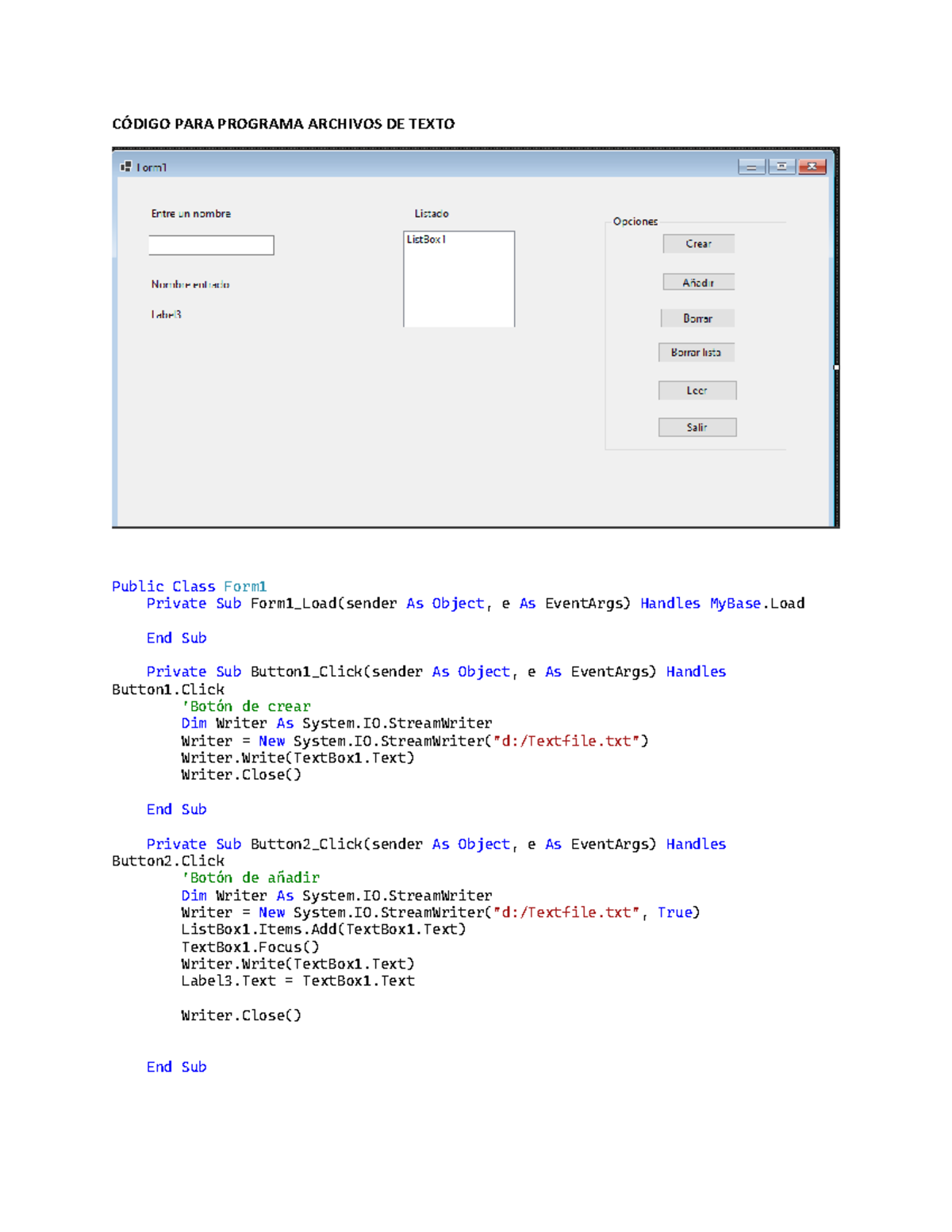Viewport: 952px width, 1232px height.
Task: Click the Label3 label on the form
Action: pos(167,315)
